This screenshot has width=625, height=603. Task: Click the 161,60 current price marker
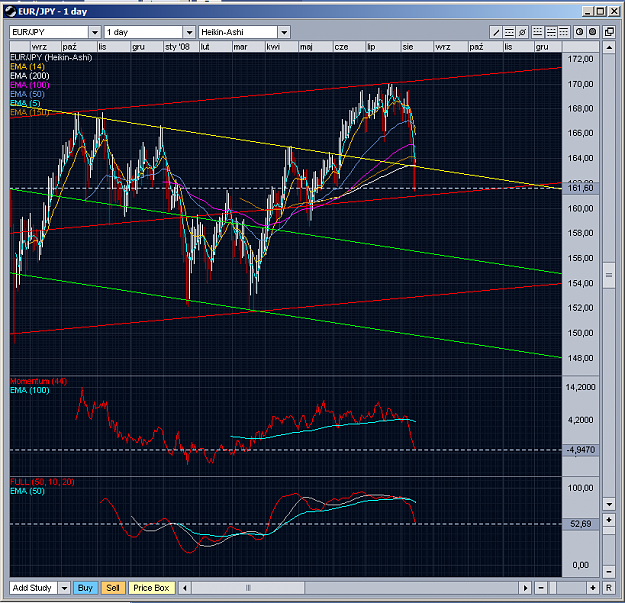click(x=581, y=188)
